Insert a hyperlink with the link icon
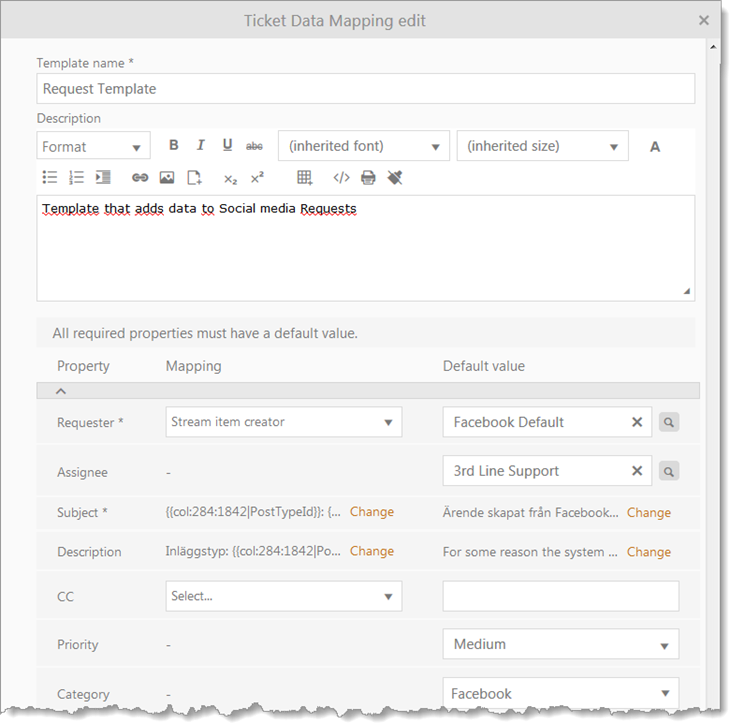730x723 pixels. [x=140, y=178]
